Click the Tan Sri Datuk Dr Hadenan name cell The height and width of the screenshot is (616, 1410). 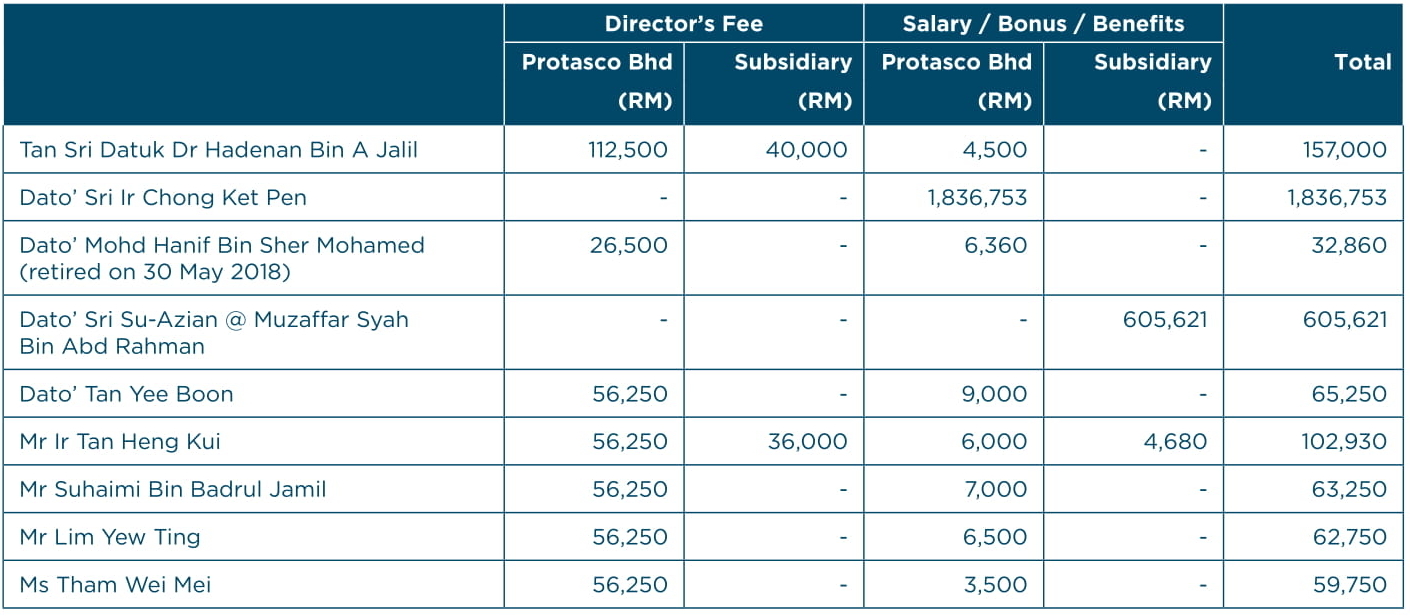[x=218, y=150]
